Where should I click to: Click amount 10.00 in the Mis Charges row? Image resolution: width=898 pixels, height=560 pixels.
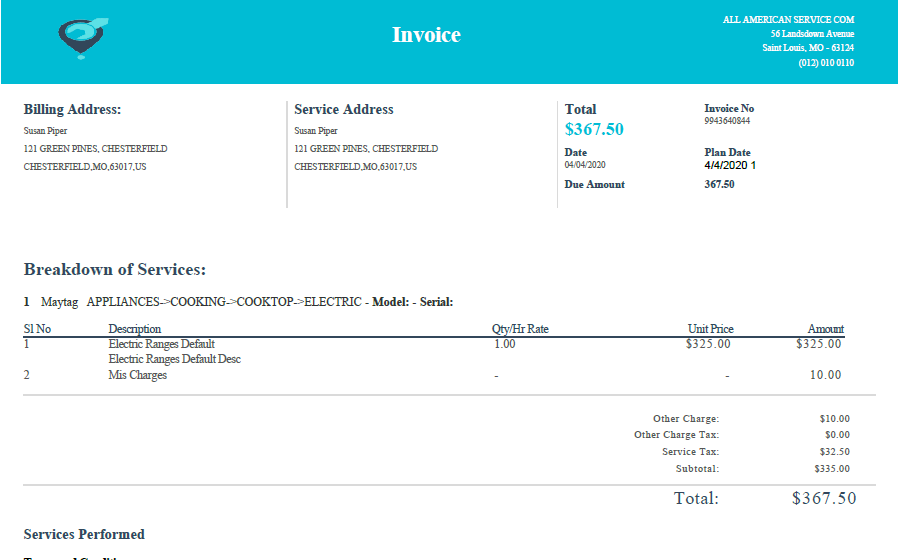coord(825,375)
